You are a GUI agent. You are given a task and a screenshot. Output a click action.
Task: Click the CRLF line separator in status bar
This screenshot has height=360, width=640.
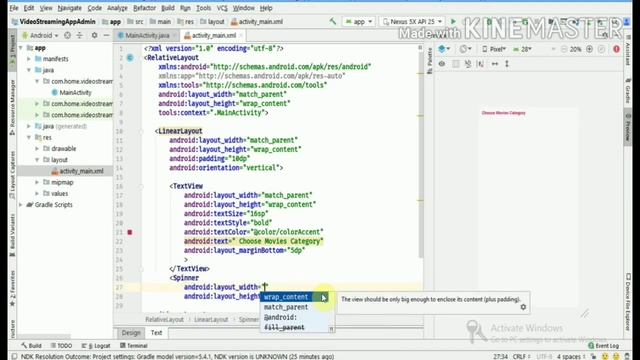[x=521, y=356]
